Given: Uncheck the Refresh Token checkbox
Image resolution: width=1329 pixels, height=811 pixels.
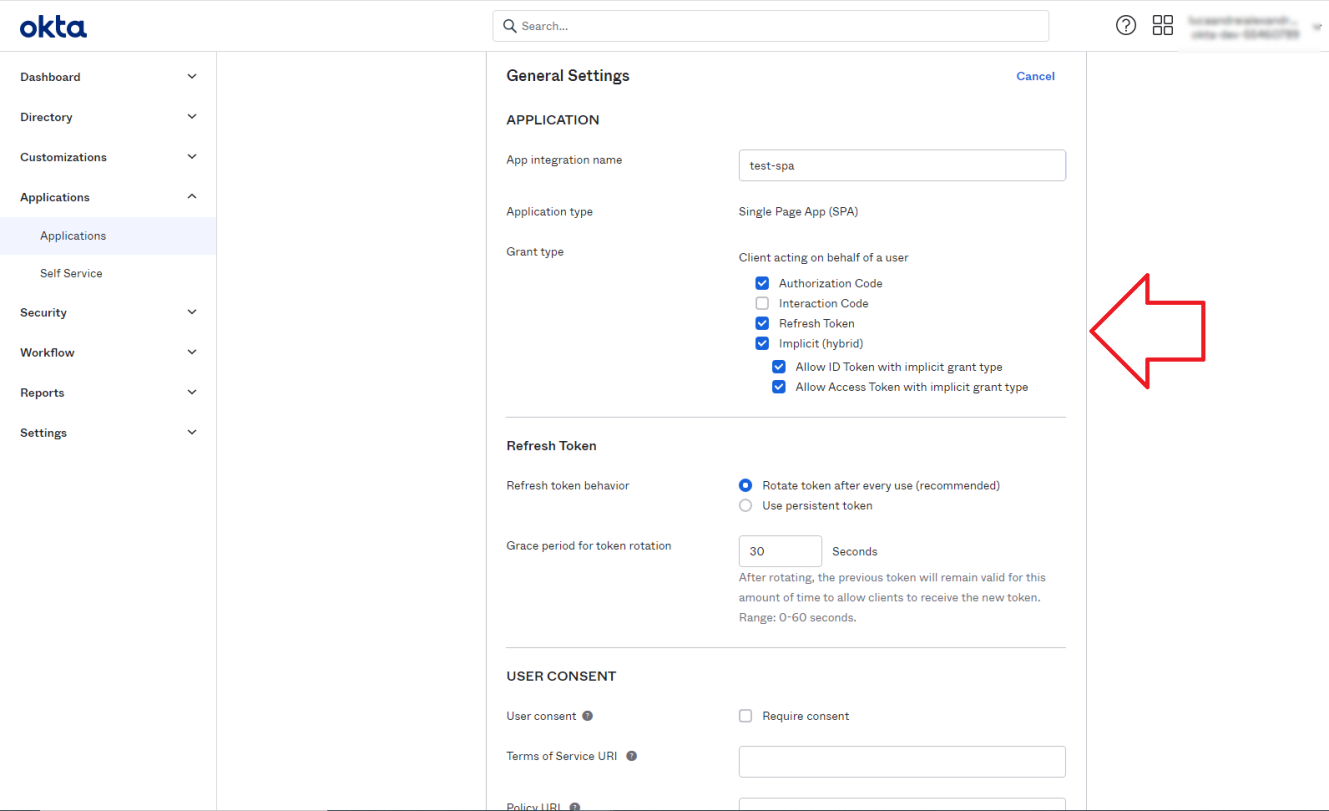Looking at the screenshot, I should point(762,323).
